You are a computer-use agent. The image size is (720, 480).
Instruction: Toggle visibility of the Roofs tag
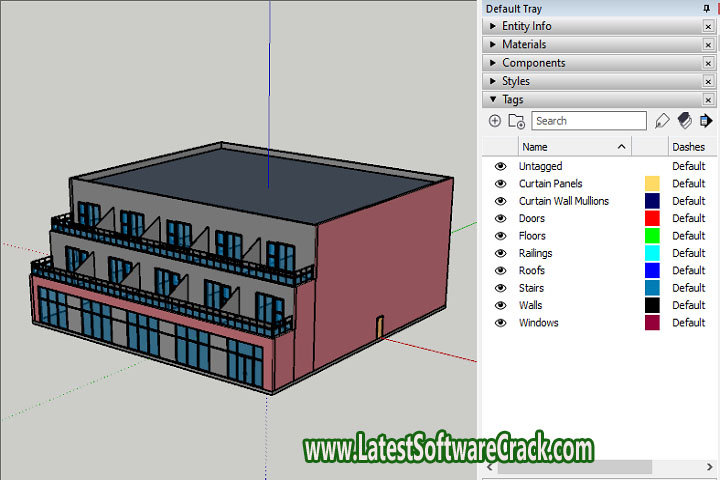click(501, 270)
